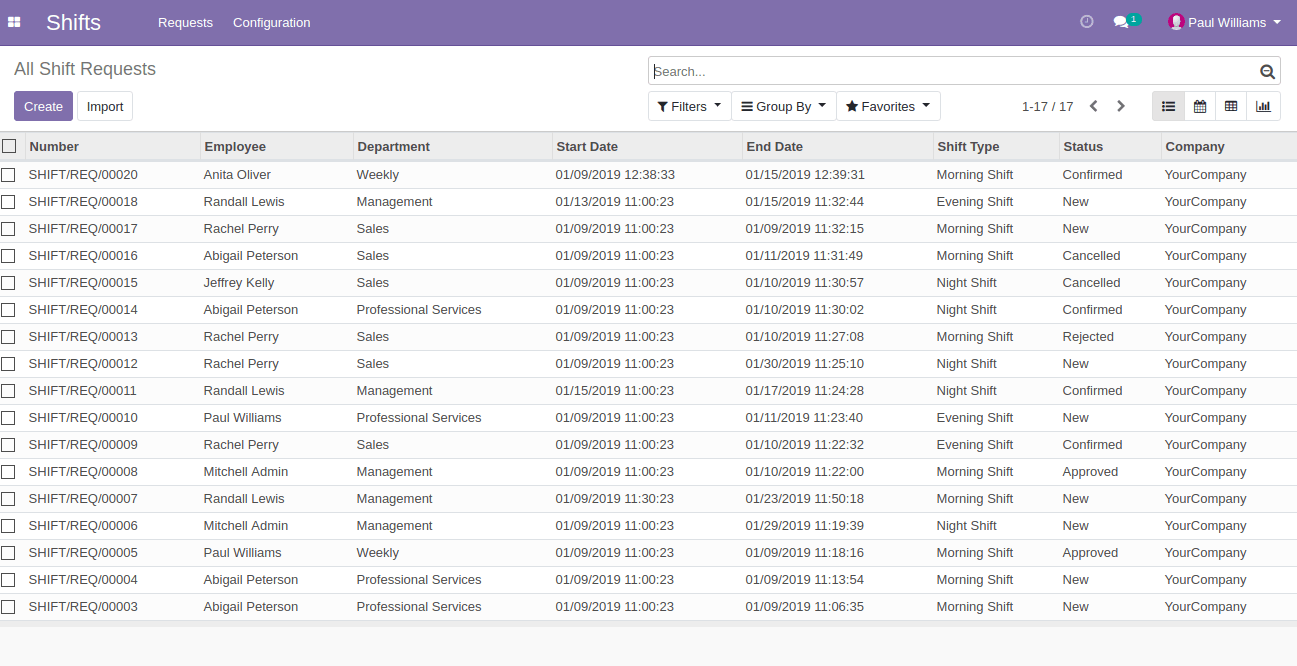Check the SHIFT/REQ/00012 row checkbox
The width and height of the screenshot is (1297, 666).
[x=8, y=364]
